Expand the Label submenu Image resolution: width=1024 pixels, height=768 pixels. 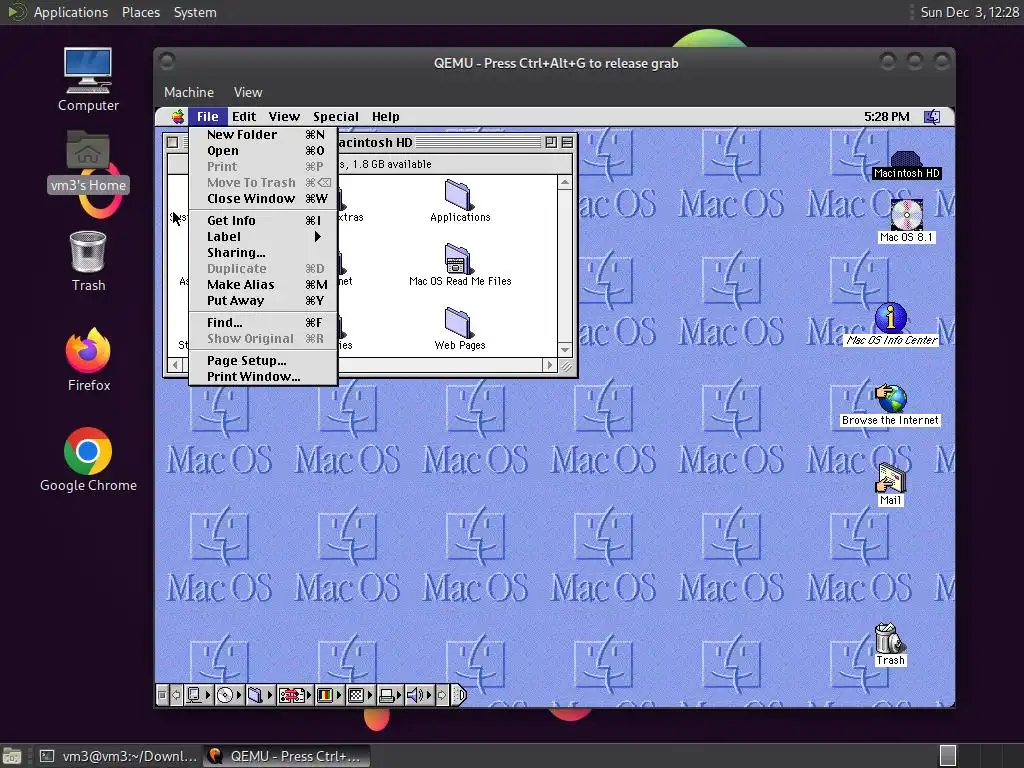click(x=263, y=236)
